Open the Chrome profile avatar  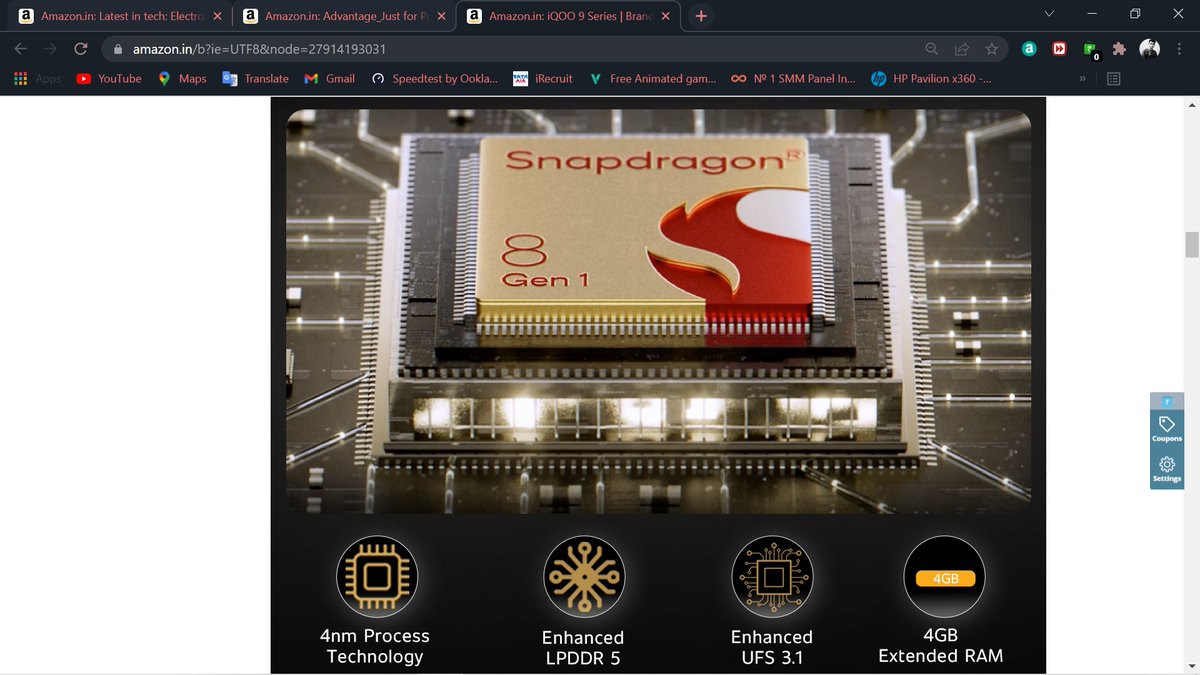tap(1150, 48)
